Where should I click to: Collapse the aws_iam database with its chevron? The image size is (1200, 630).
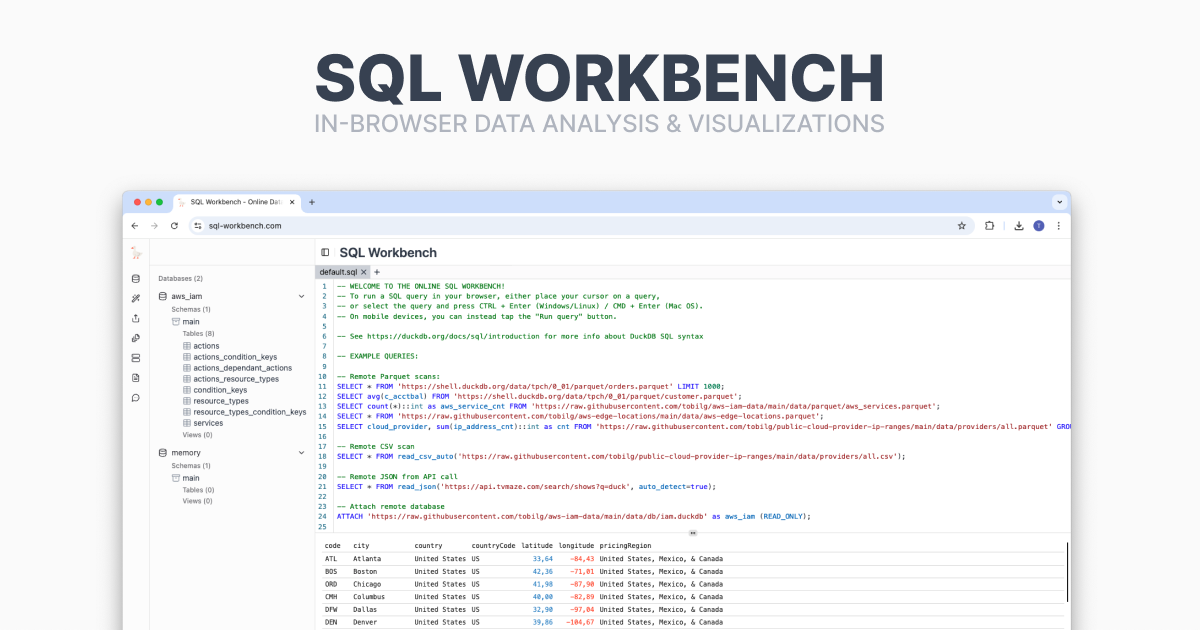pos(301,295)
